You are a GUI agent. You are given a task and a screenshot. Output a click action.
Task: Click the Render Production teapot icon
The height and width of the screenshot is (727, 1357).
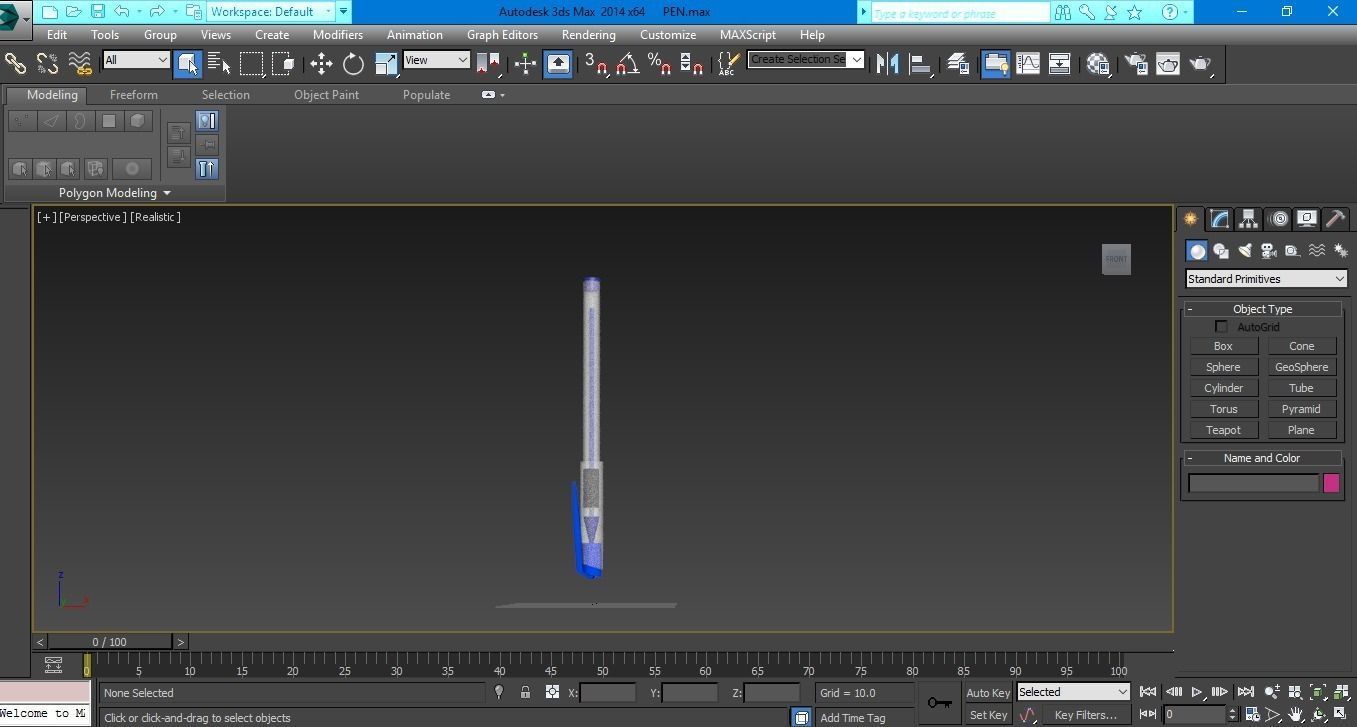1200,64
